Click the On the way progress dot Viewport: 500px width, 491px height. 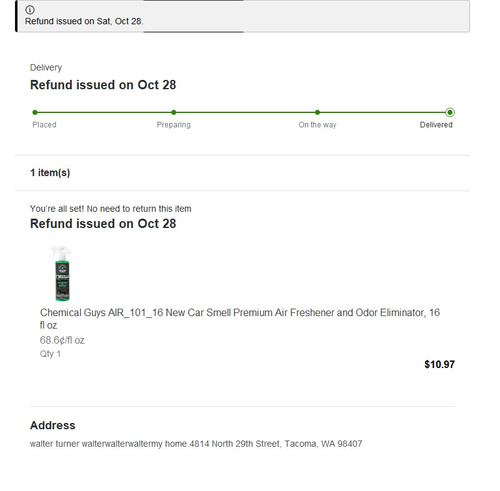coord(317,112)
